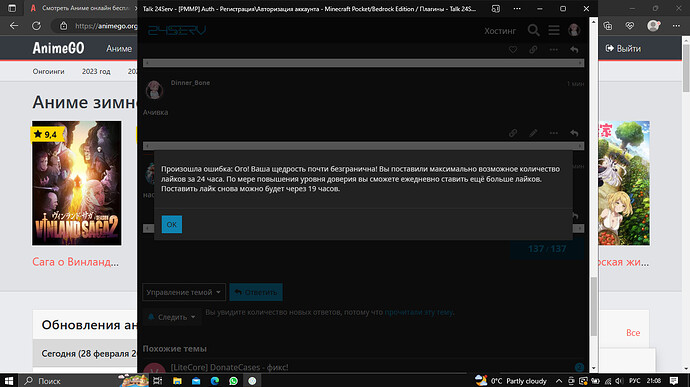Open the Windows Start menu

[x=9, y=381]
